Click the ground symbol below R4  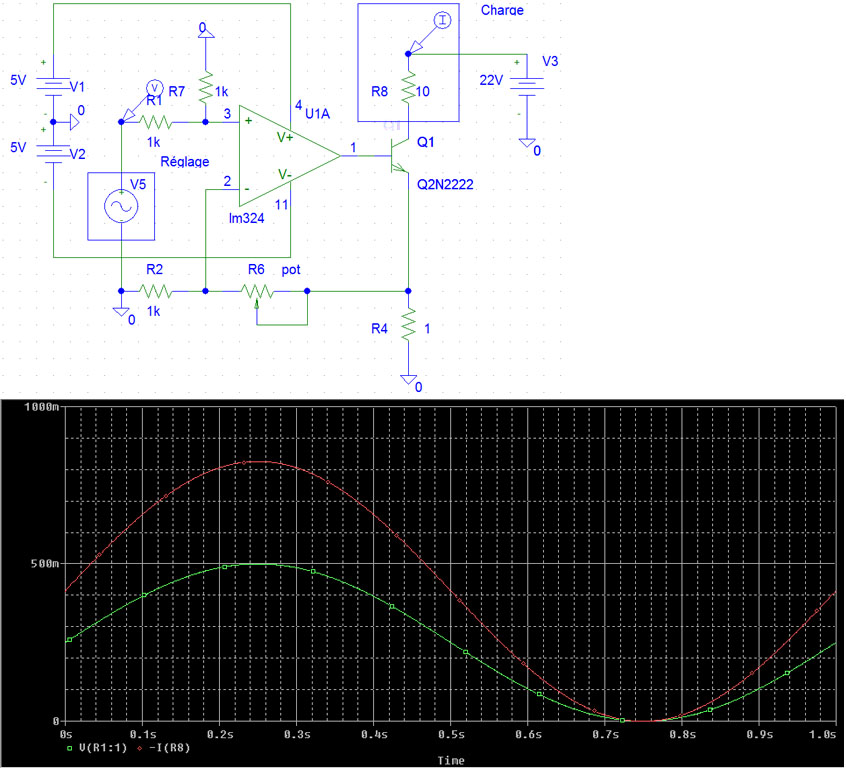tap(408, 379)
